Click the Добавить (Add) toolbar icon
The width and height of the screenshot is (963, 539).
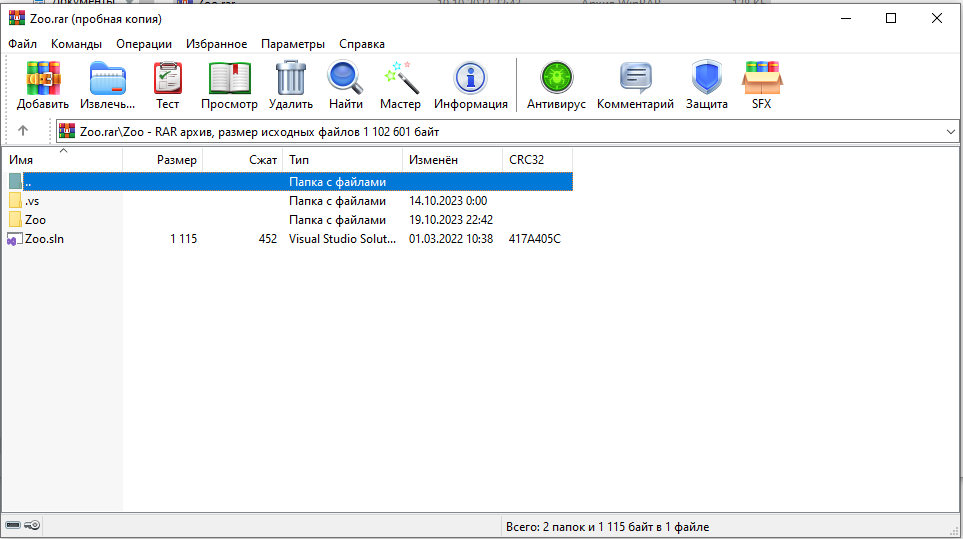click(43, 78)
